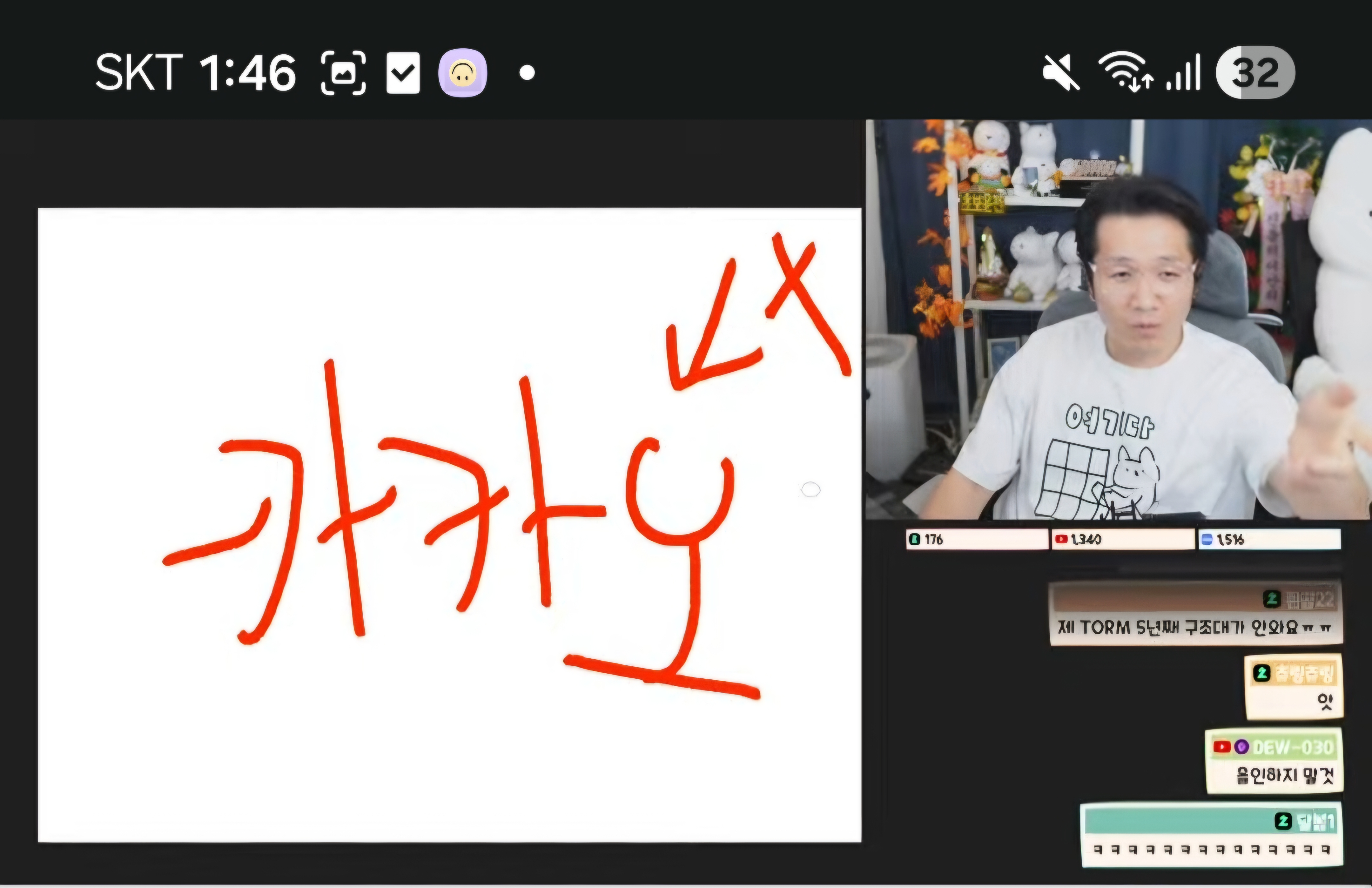The image size is (1372, 888).
Task: Tap the white drawing canvas
Action: click(450, 525)
